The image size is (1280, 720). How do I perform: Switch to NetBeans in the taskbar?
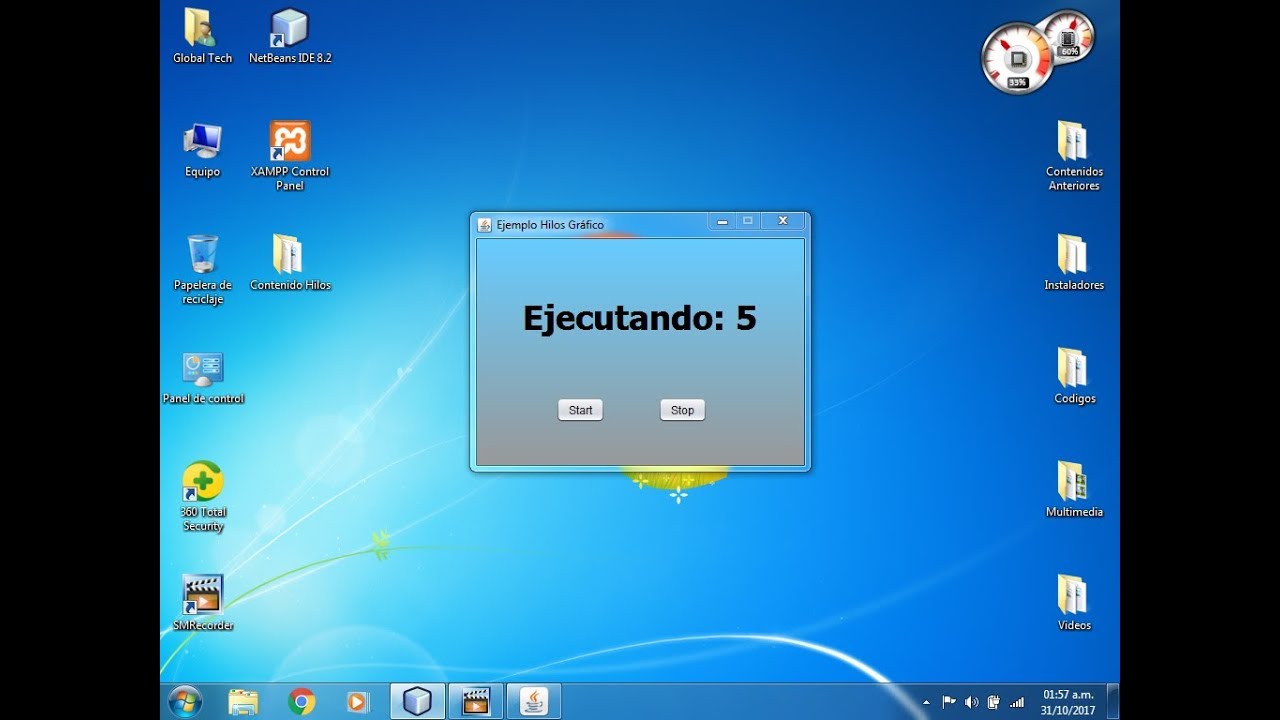[417, 702]
